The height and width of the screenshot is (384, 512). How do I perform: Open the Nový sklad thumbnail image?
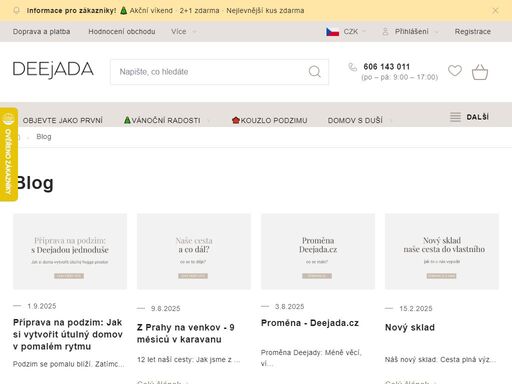pyautogui.click(x=442, y=252)
